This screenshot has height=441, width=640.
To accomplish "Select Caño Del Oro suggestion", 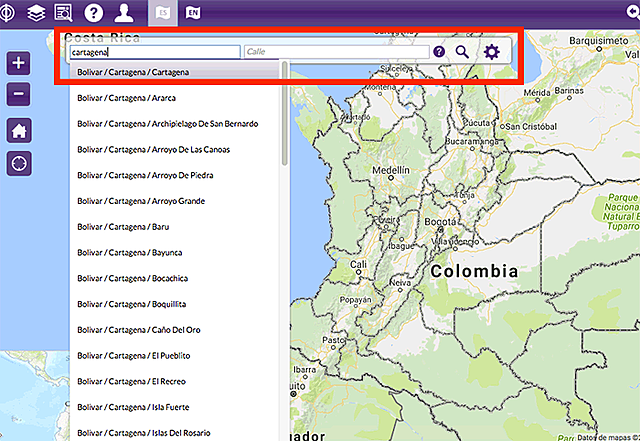I will [175, 330].
